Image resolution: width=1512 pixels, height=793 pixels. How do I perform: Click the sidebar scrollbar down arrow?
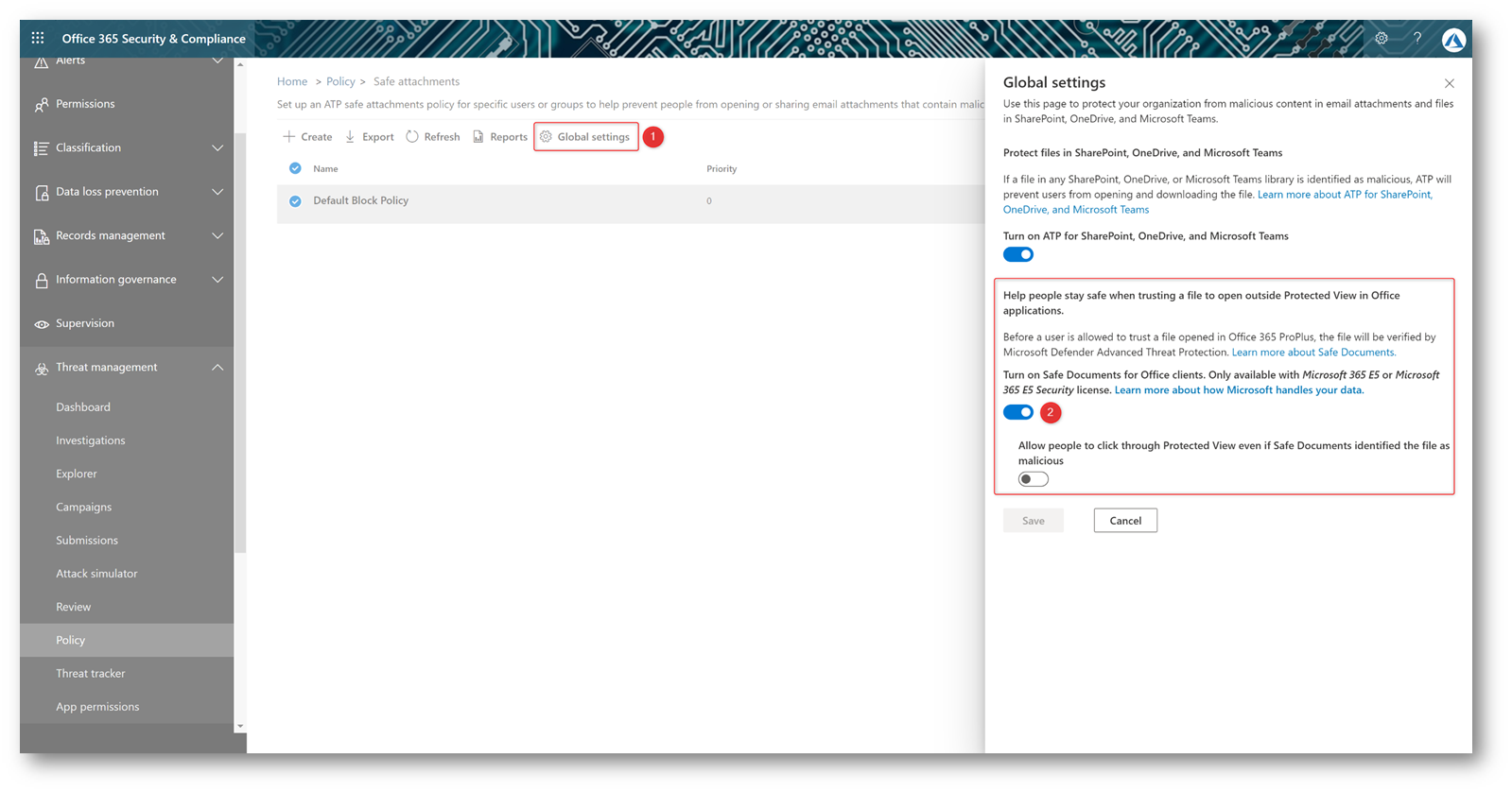pyautogui.click(x=240, y=726)
